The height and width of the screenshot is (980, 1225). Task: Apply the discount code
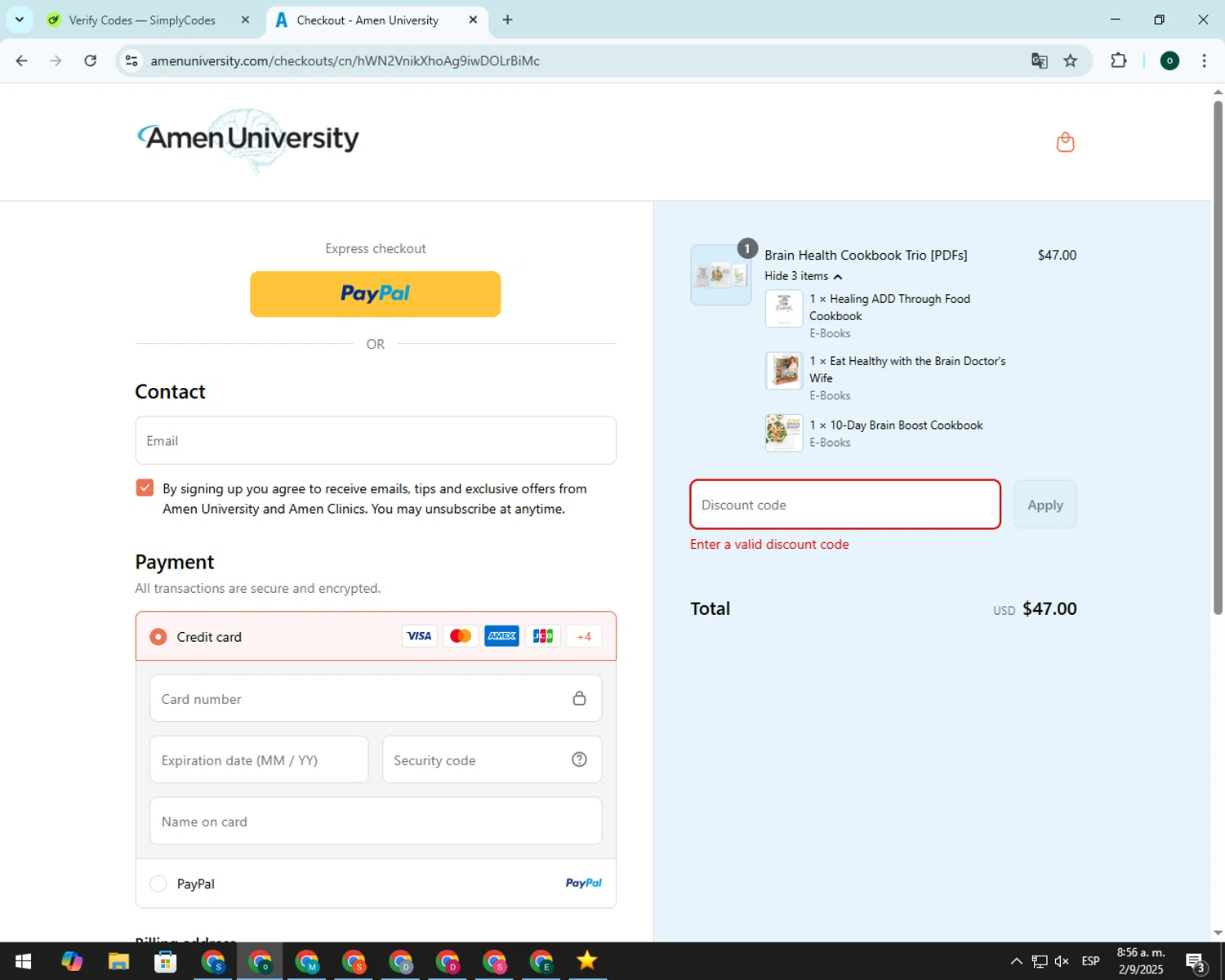1045,505
